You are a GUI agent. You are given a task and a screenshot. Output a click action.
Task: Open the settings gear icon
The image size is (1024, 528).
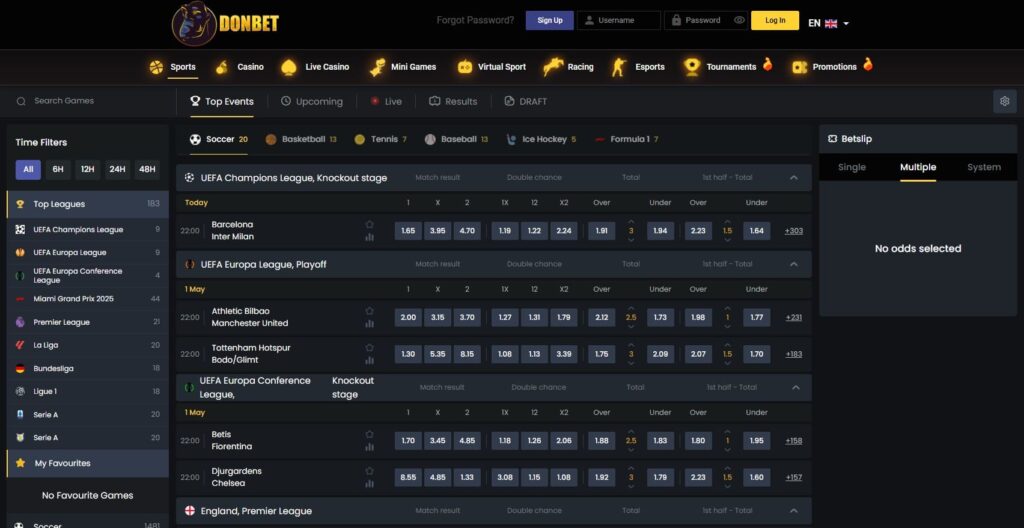[x=1004, y=101]
